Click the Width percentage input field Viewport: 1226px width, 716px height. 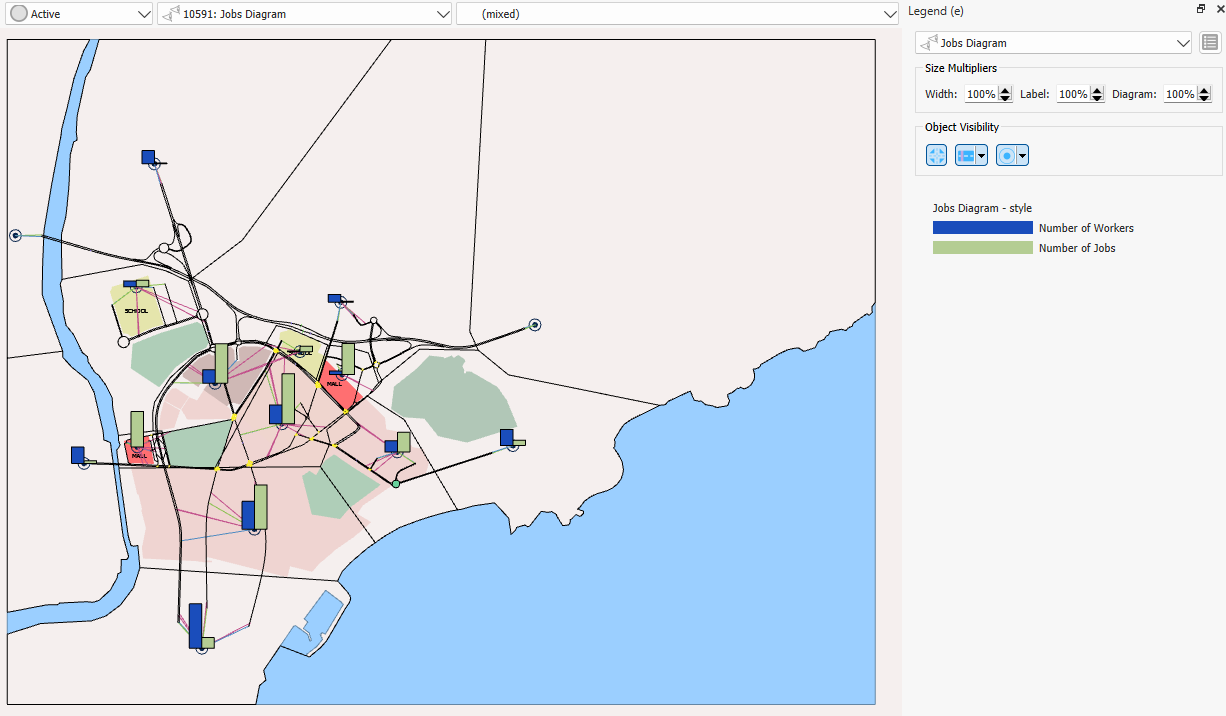pyautogui.click(x=980, y=94)
